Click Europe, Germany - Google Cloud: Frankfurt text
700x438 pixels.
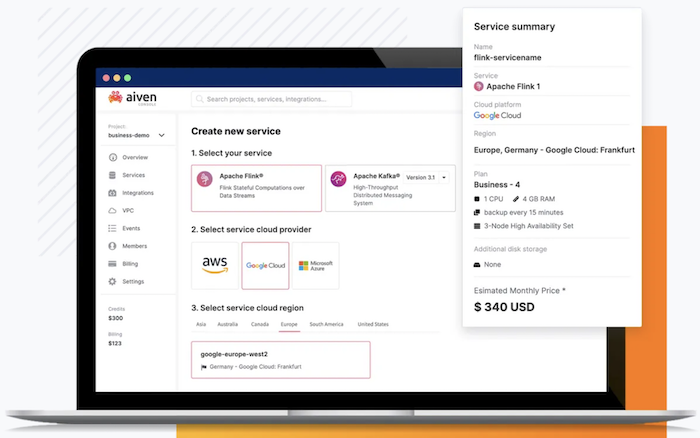(554, 150)
